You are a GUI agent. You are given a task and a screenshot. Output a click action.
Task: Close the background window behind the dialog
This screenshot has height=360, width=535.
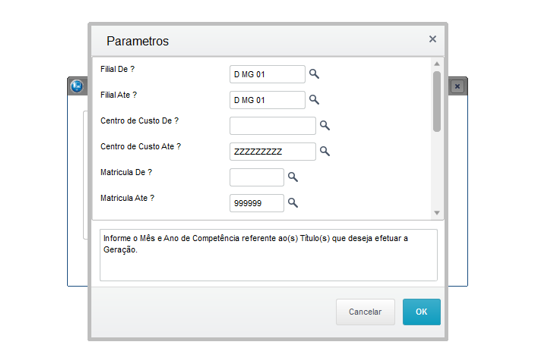(457, 86)
